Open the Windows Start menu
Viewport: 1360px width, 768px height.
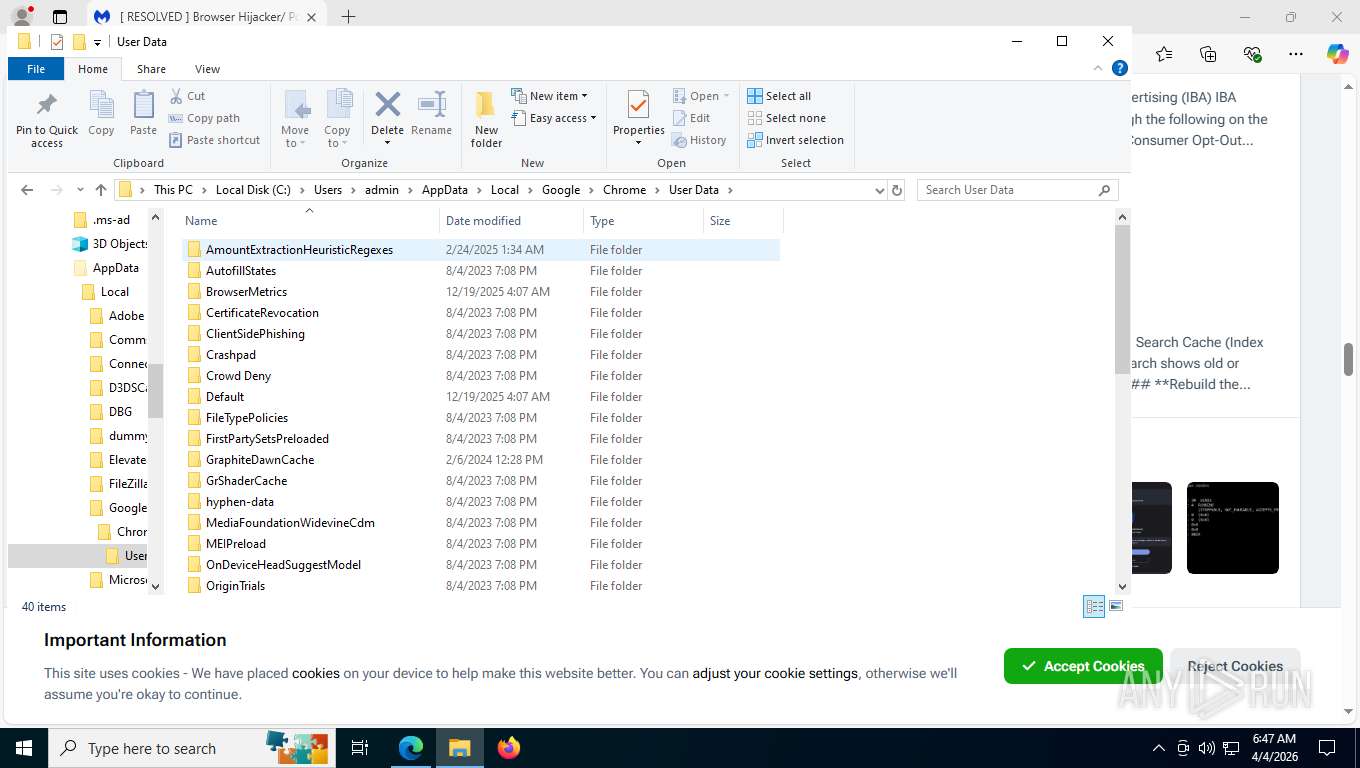[x=24, y=748]
